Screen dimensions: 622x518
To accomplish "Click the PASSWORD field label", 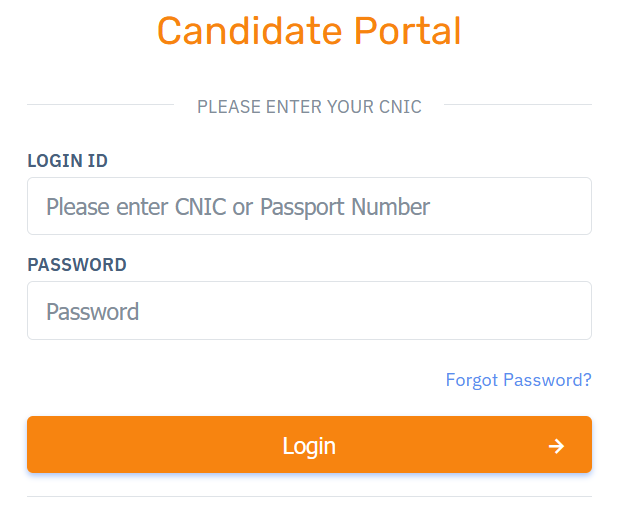I will pyautogui.click(x=77, y=265).
